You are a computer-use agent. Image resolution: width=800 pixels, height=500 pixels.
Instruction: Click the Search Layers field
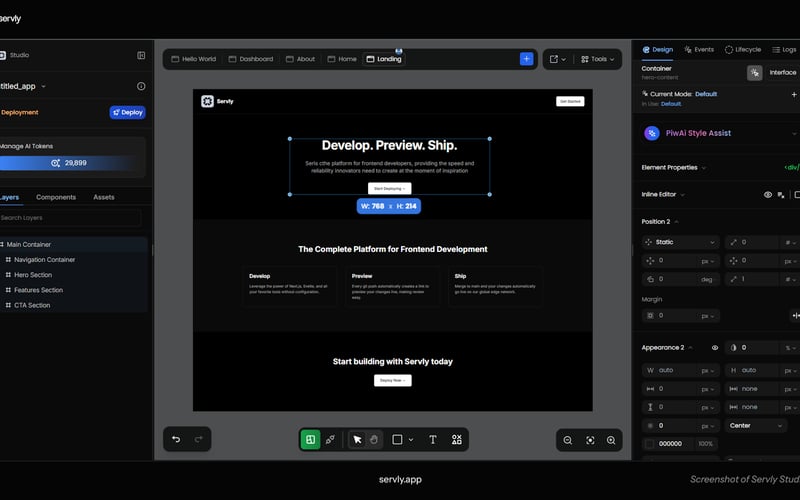point(70,218)
